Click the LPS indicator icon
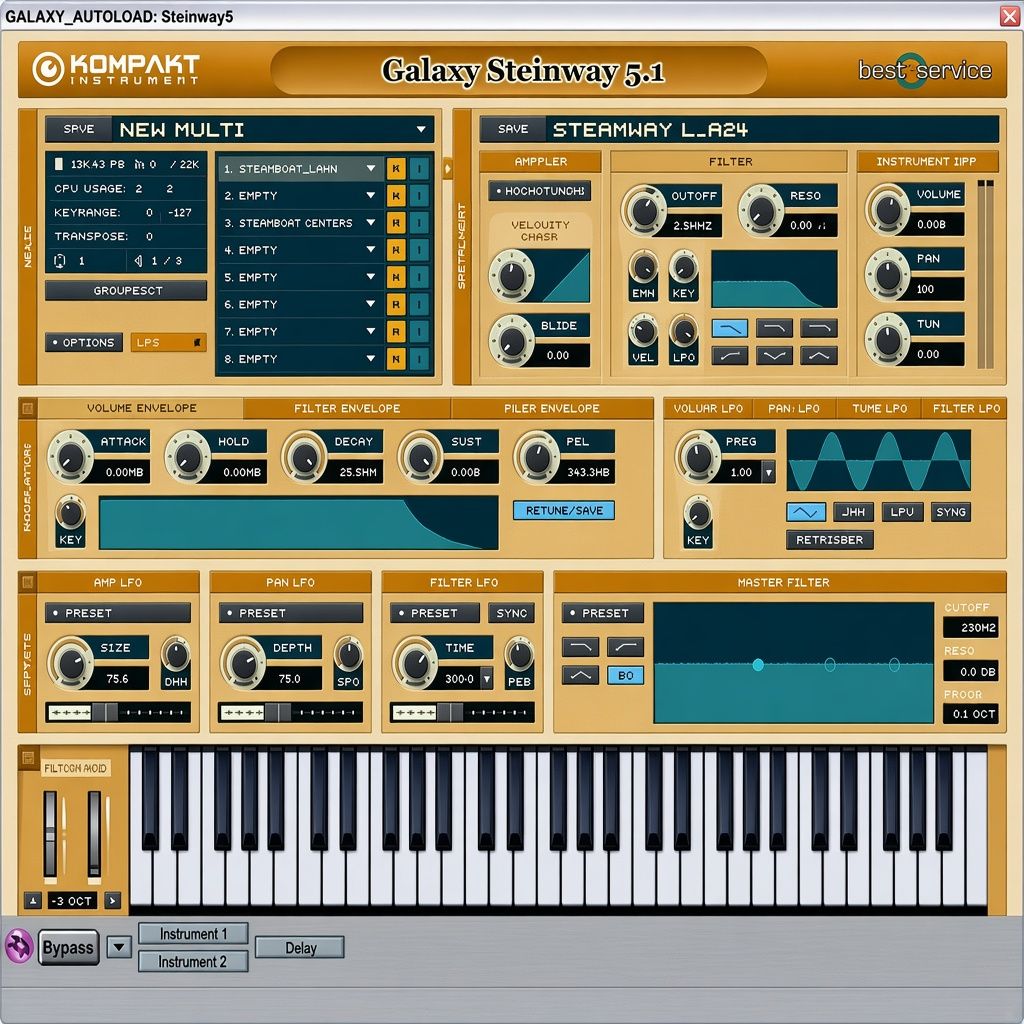Viewport: 1024px width, 1024px height. point(197,343)
